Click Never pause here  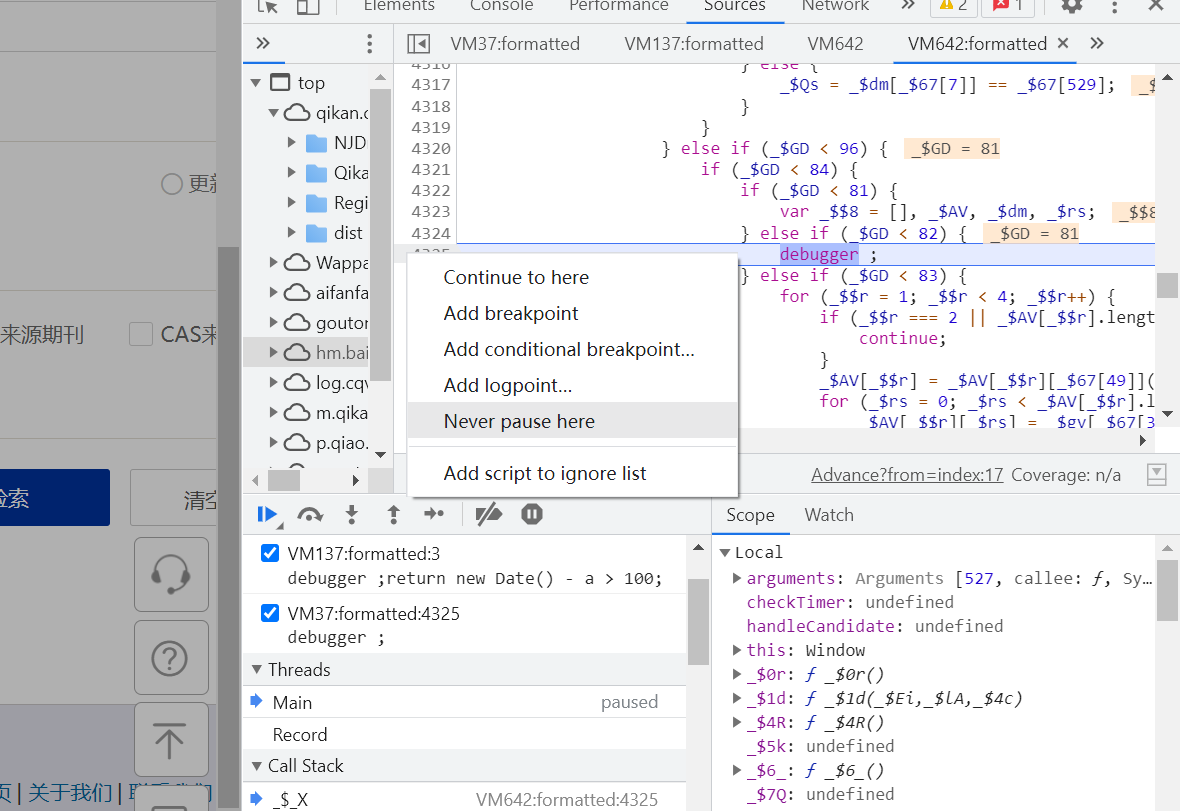coord(572,421)
